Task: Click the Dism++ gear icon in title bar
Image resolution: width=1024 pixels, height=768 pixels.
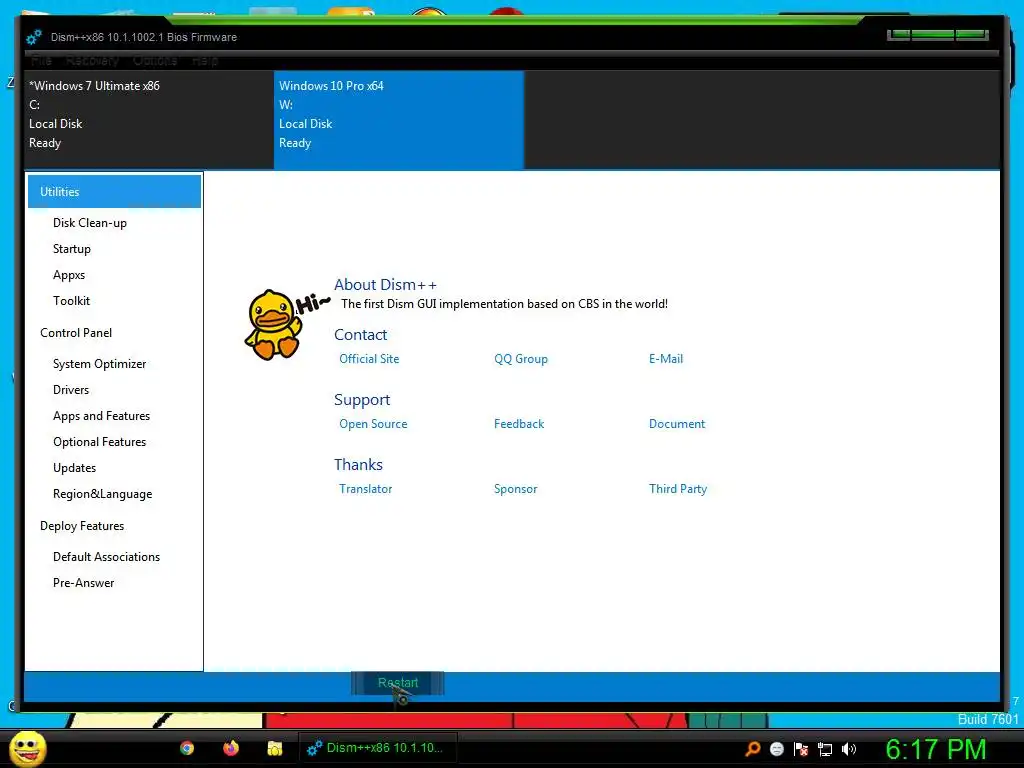Action: 34,37
